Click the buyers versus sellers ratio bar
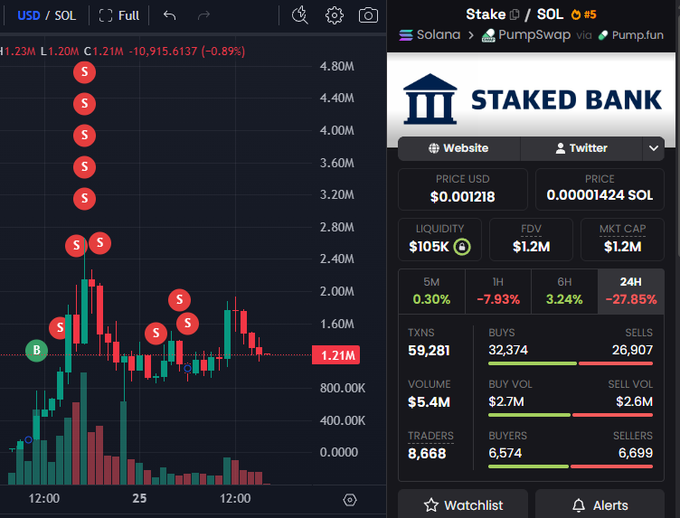This screenshot has height=518, width=680. click(x=570, y=467)
